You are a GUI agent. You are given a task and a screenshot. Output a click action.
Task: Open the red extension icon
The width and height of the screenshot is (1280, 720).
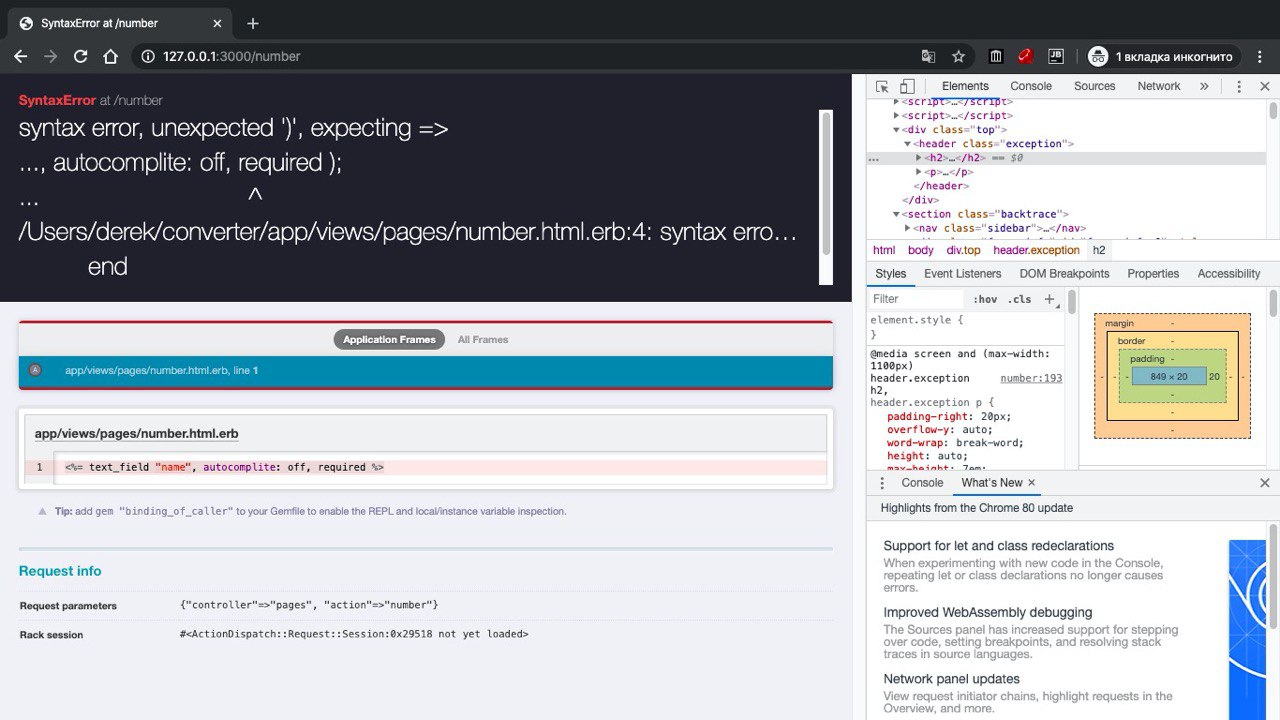1025,57
